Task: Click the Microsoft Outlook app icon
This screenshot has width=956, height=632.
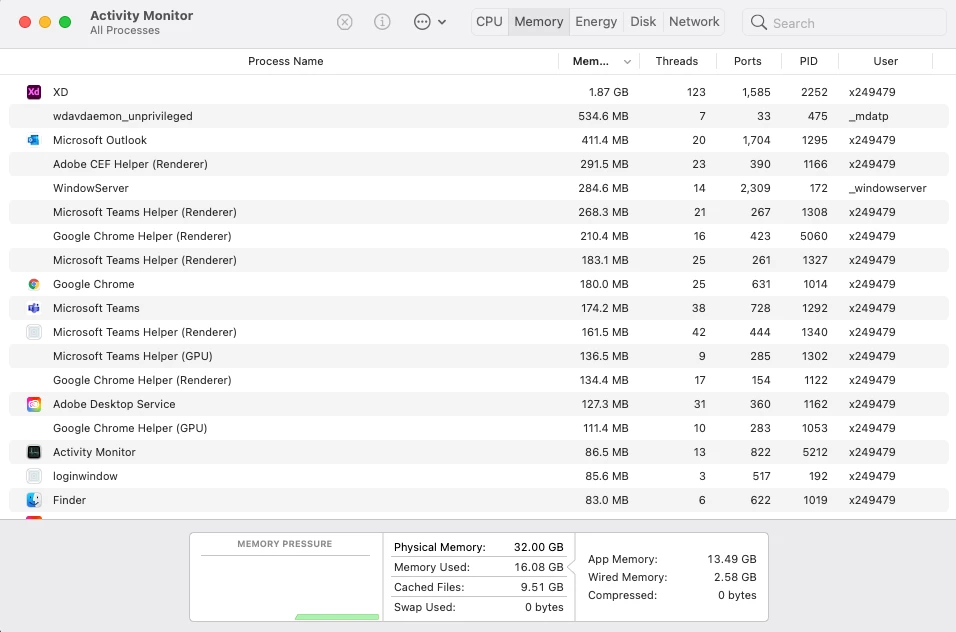Action: [x=34, y=140]
